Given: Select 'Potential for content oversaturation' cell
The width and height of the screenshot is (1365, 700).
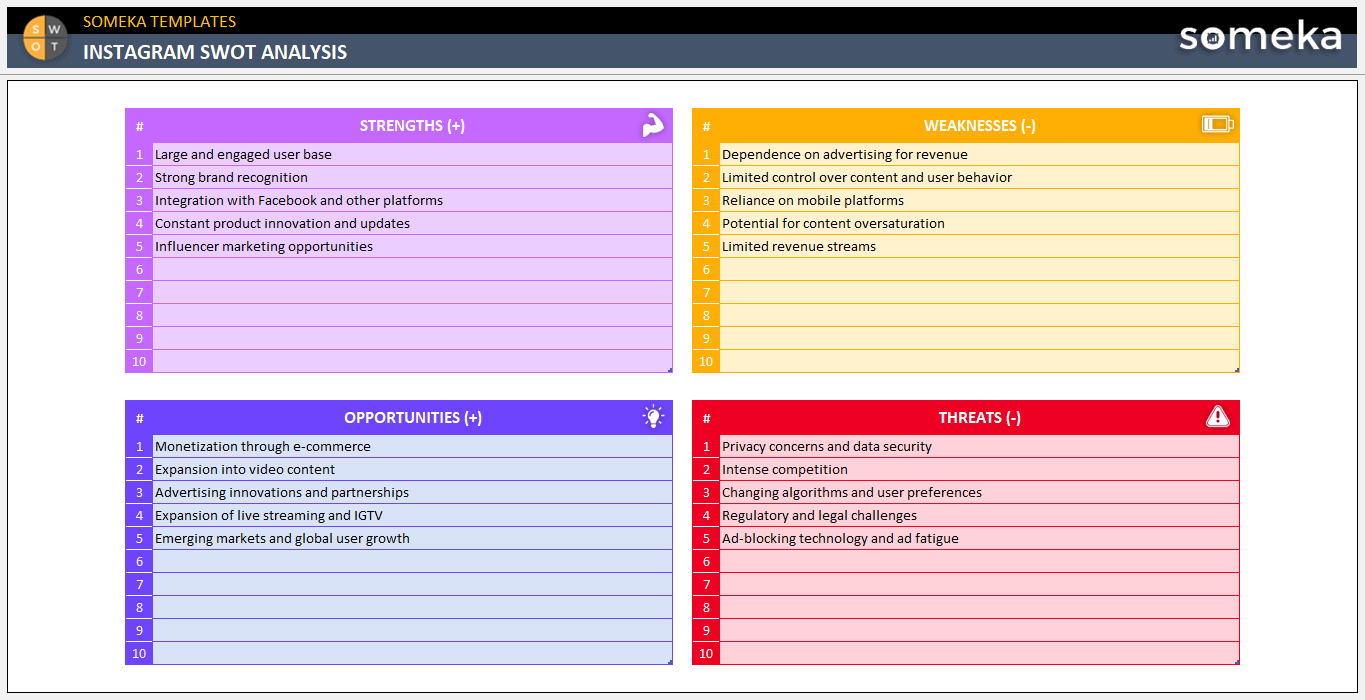Looking at the screenshot, I should (979, 224).
